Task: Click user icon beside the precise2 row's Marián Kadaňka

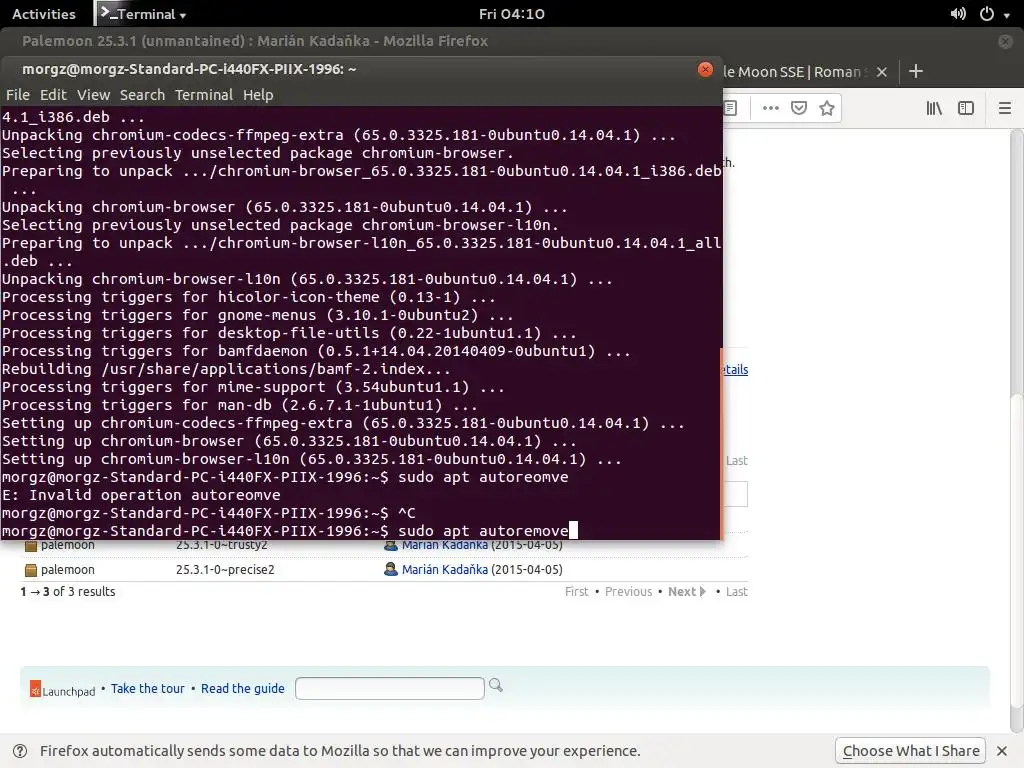Action: 391,569
